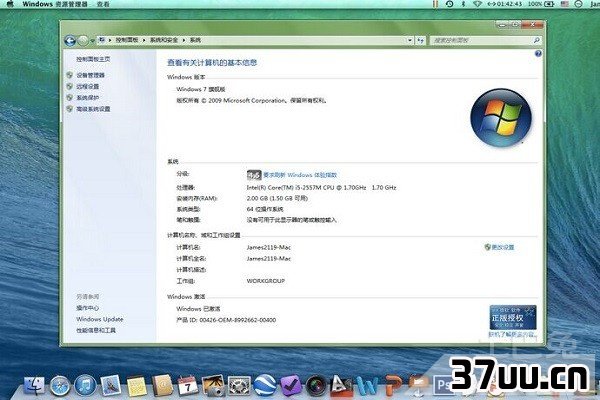Open Contacts address book in the Dock

point(163,385)
